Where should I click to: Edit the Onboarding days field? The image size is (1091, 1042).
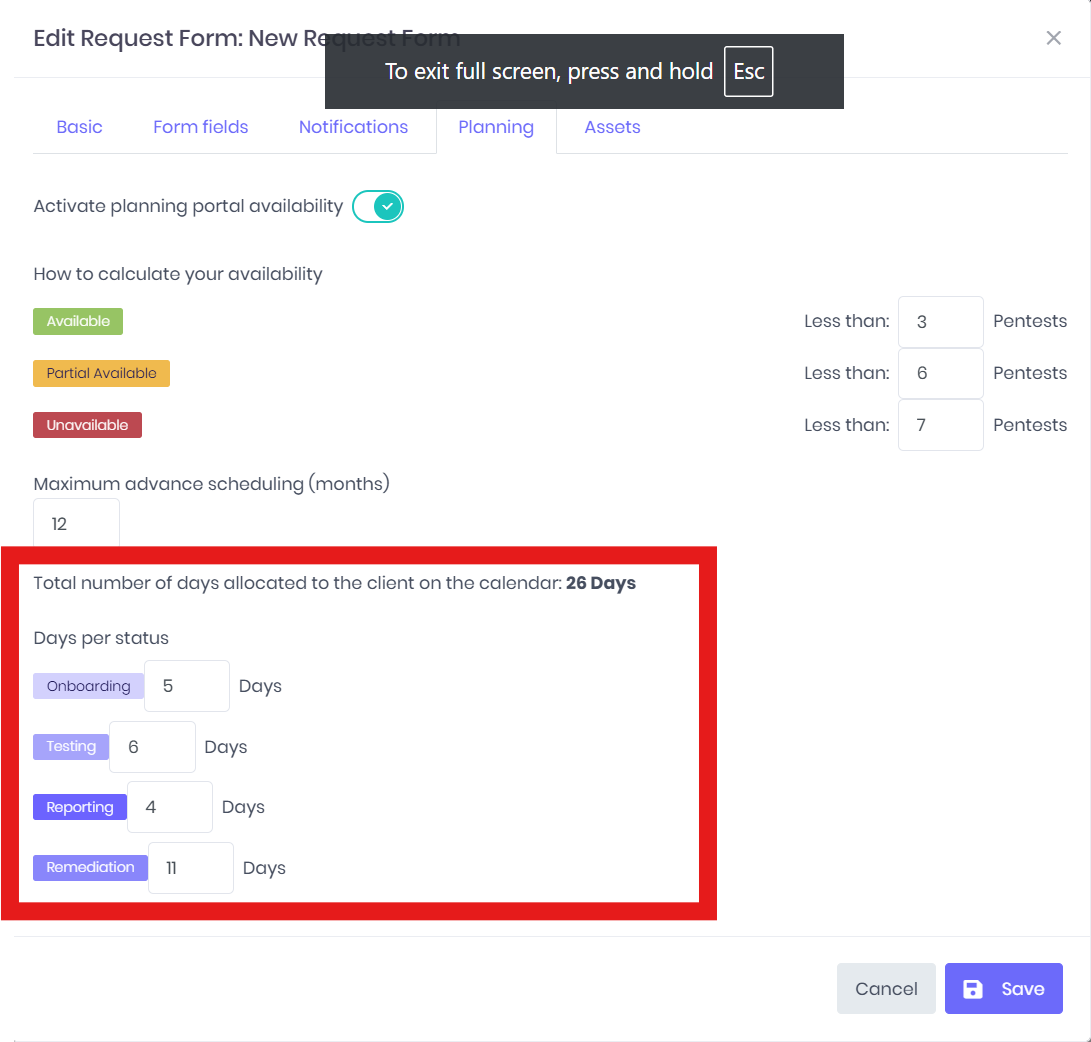pos(187,686)
